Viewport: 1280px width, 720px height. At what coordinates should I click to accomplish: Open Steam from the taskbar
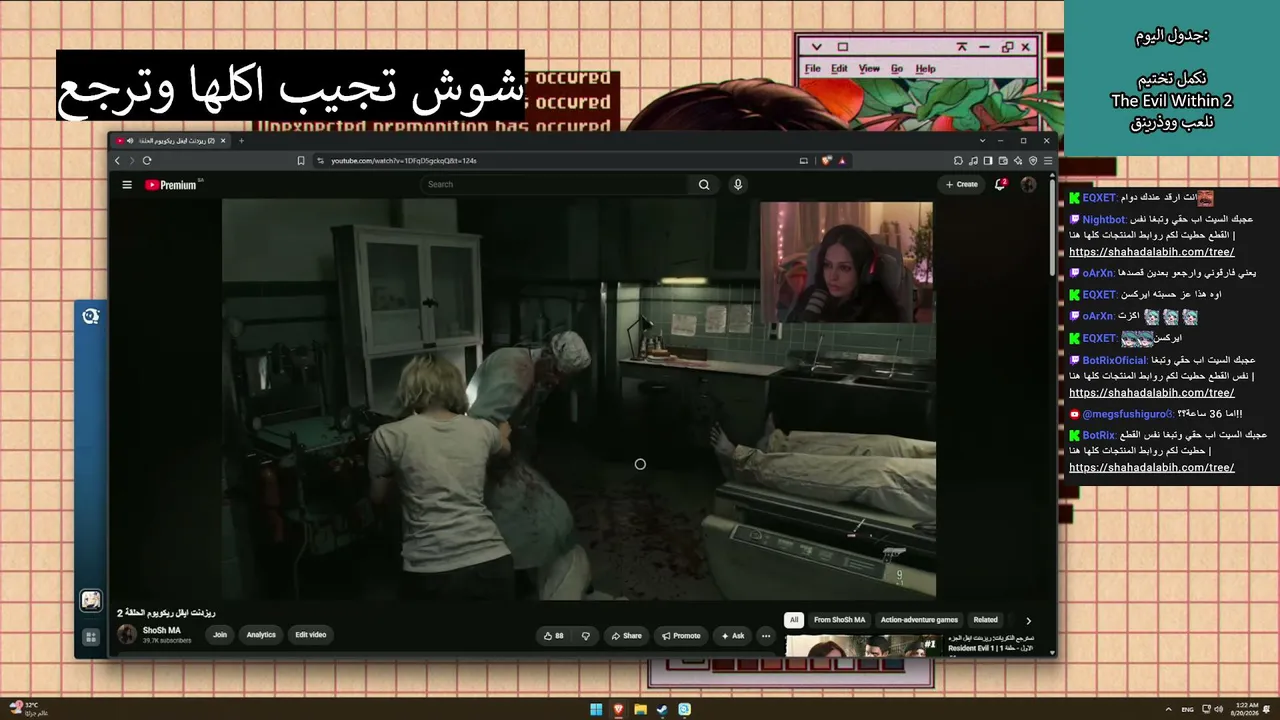point(662,710)
